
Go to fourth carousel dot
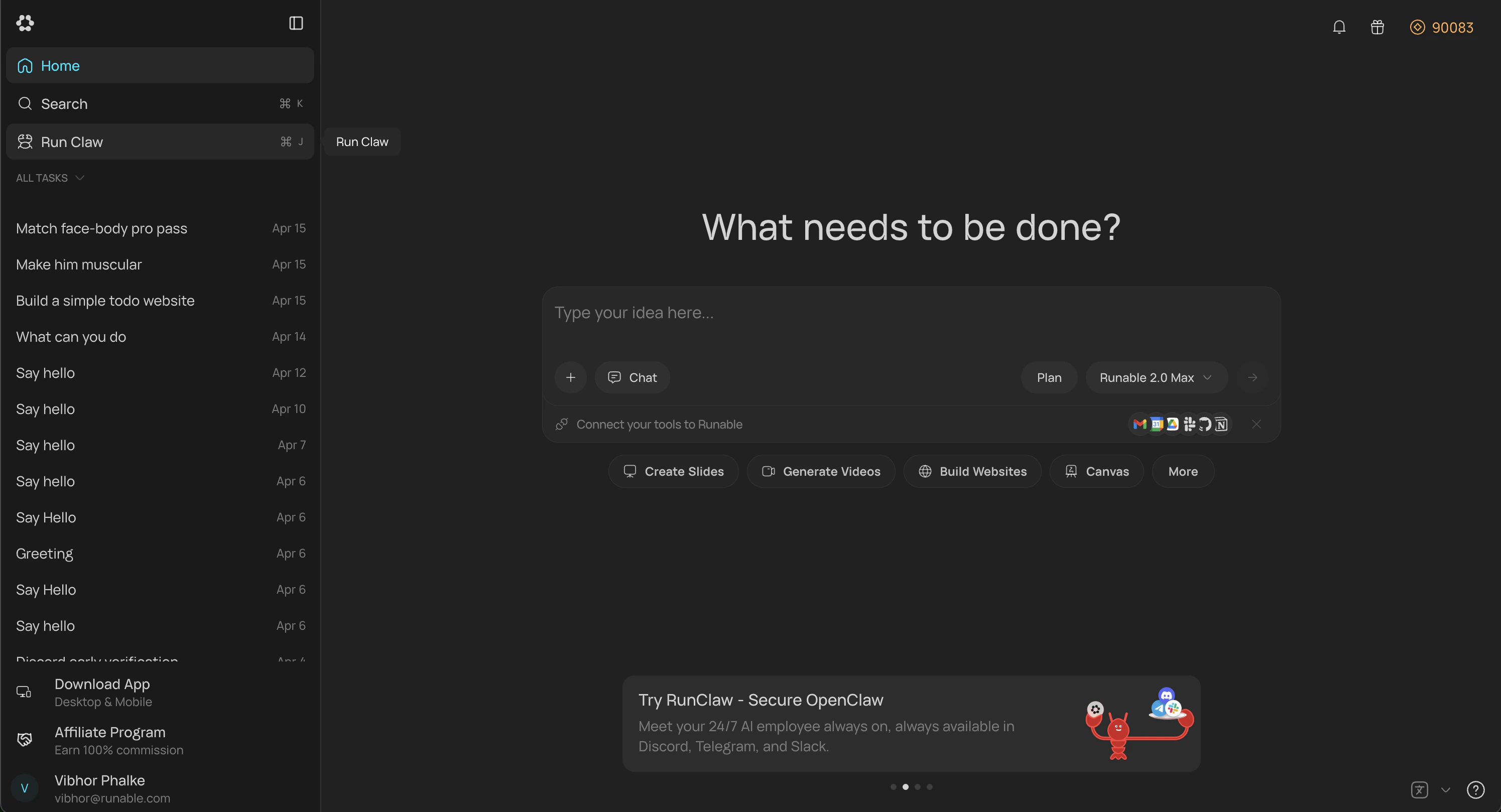(929, 787)
